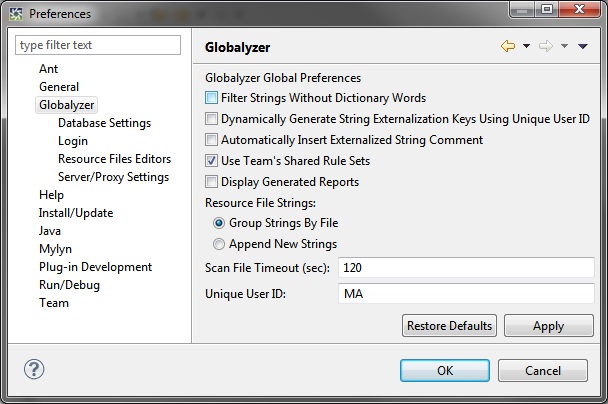Click the Restore Defaults button
Screen dimensions: 608x404
(450, 325)
